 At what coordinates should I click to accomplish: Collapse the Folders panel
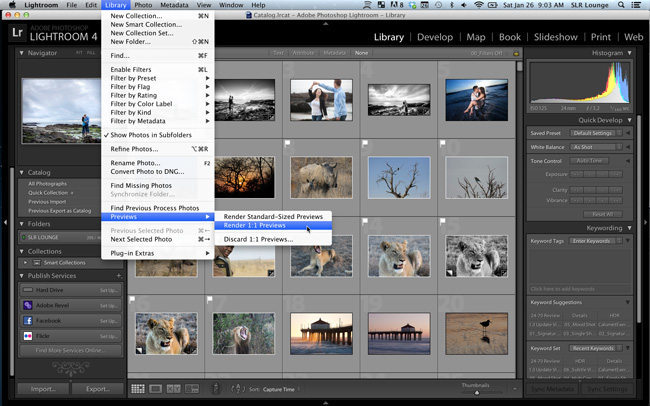click(22, 224)
